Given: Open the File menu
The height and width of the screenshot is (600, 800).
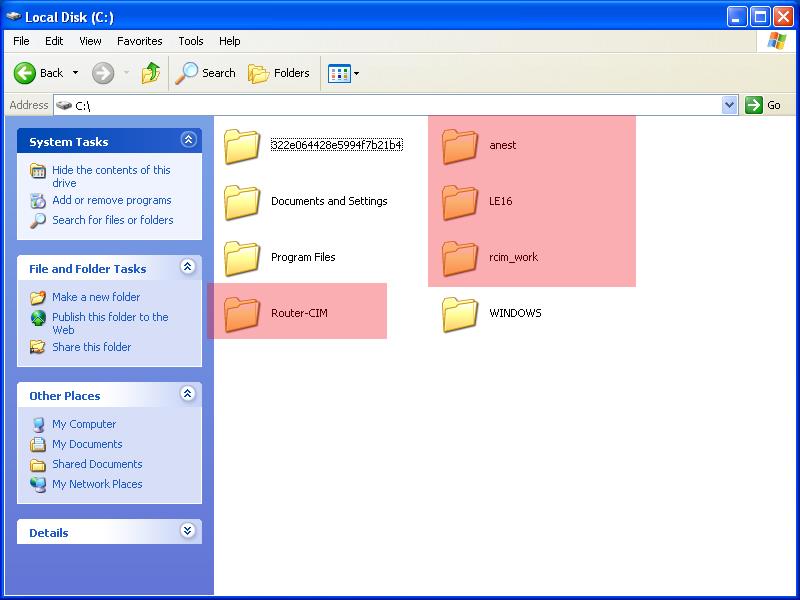Looking at the screenshot, I should (x=21, y=41).
